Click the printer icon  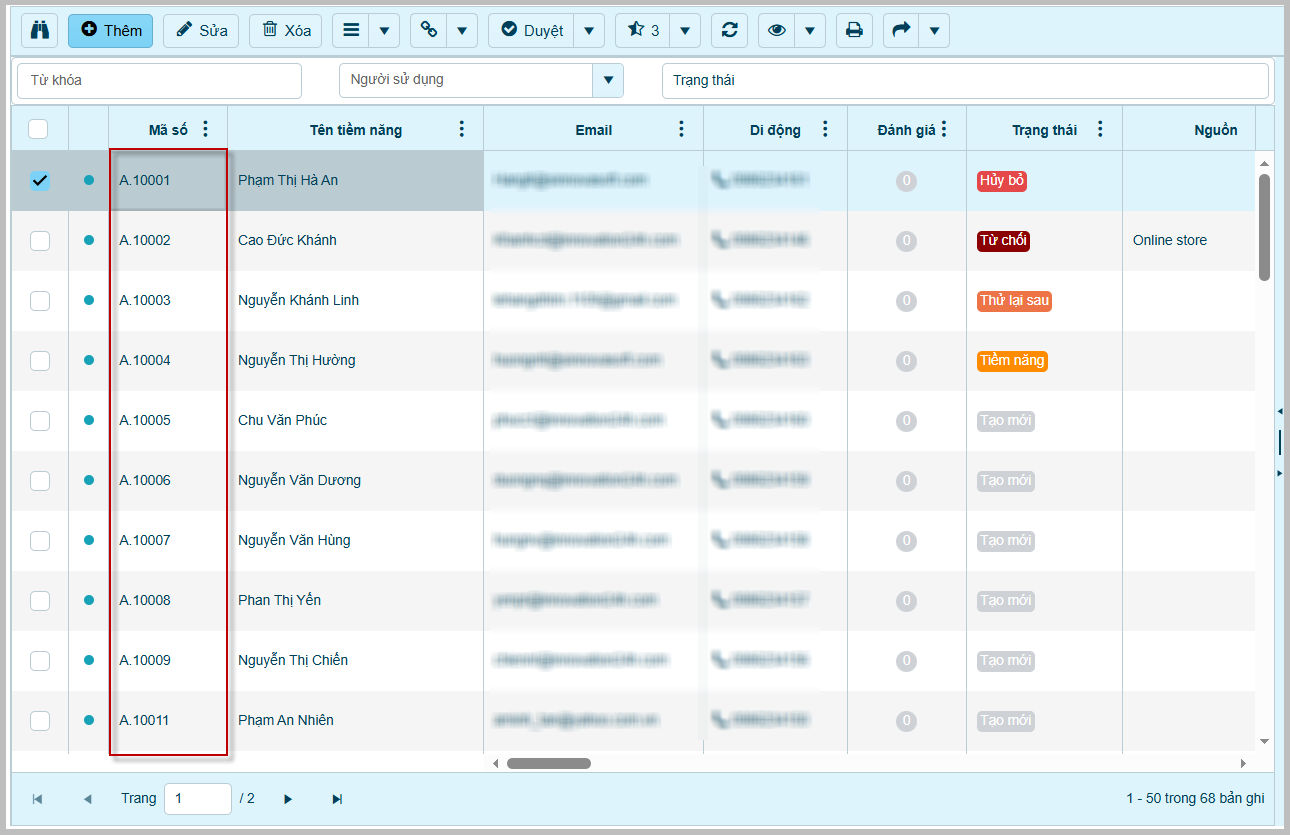click(x=854, y=30)
